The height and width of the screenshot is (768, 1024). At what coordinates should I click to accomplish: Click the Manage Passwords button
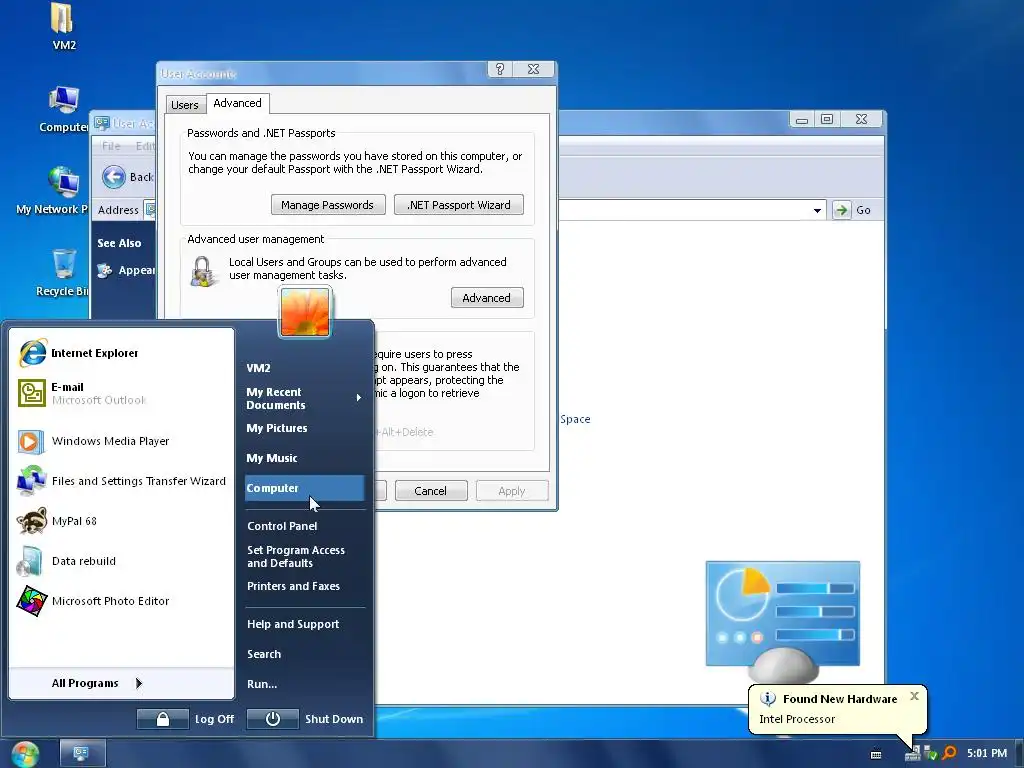[x=328, y=205]
